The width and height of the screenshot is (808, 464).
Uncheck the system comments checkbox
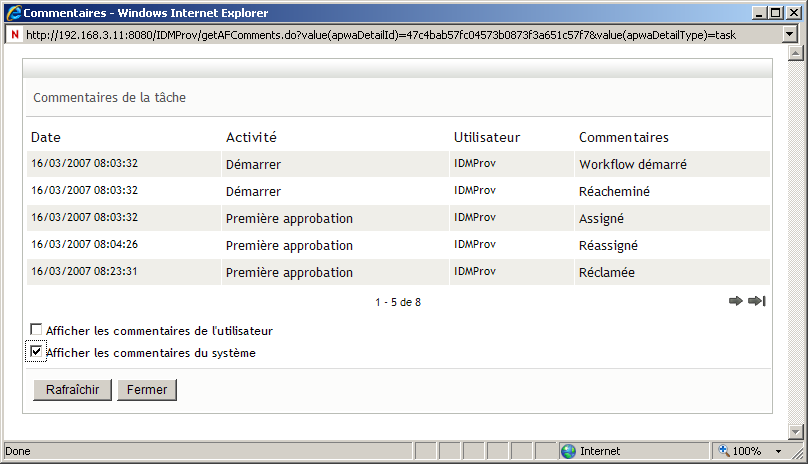click(37, 352)
